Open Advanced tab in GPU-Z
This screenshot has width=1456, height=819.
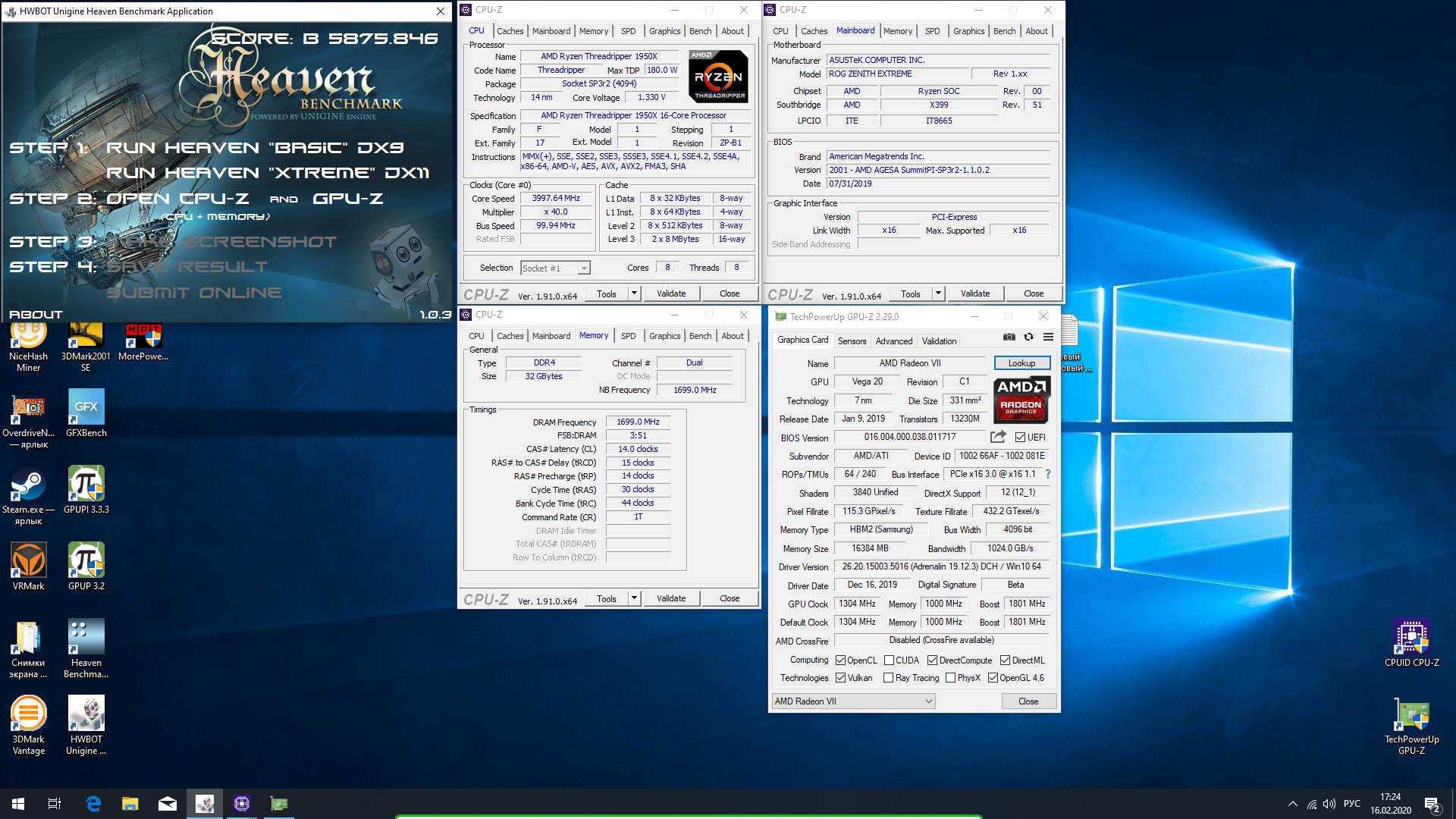click(894, 341)
